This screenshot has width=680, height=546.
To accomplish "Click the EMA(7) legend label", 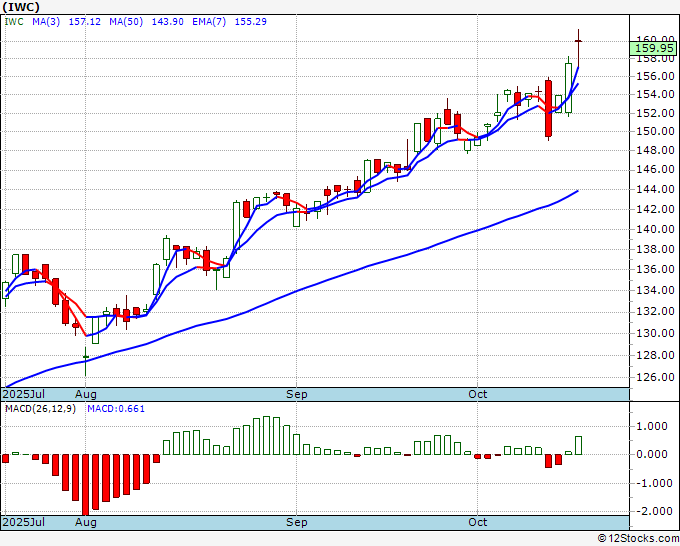I will (209, 22).
